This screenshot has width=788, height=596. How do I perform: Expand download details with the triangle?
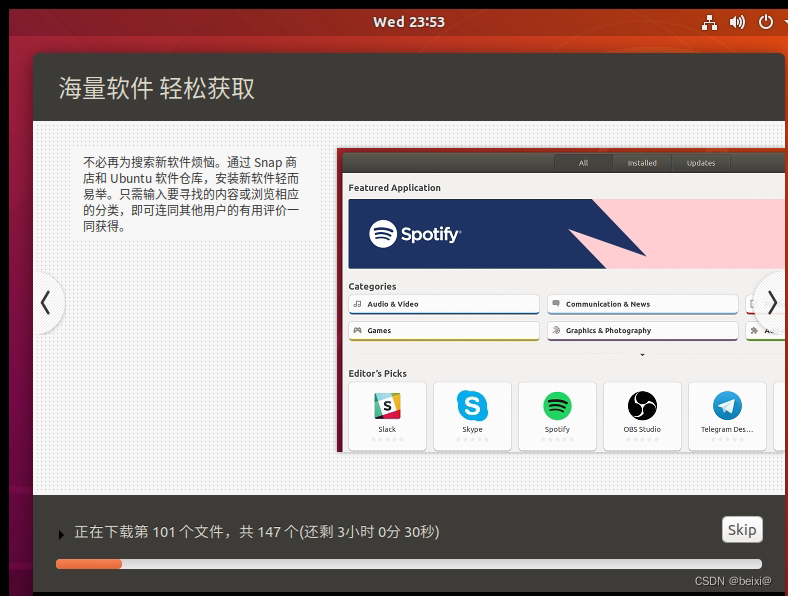pos(61,535)
